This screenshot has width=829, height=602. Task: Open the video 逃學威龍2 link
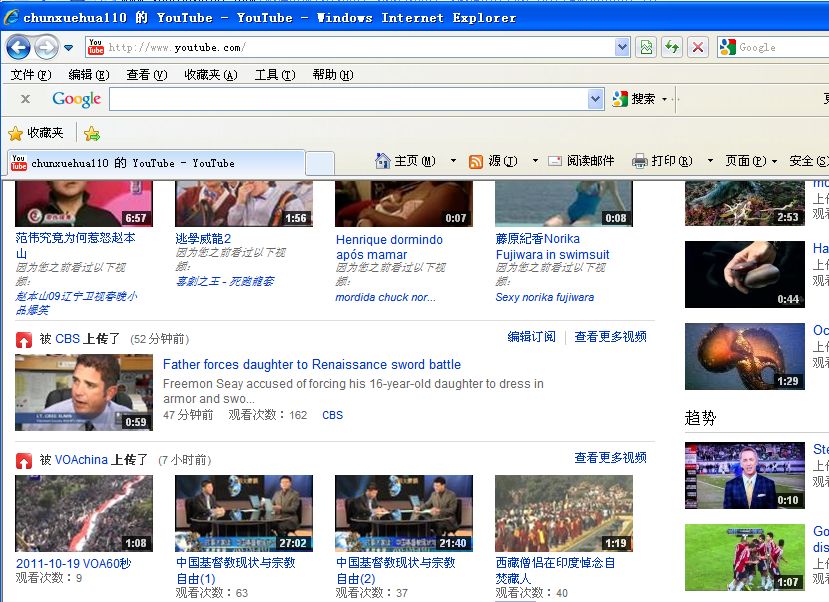click(x=203, y=238)
